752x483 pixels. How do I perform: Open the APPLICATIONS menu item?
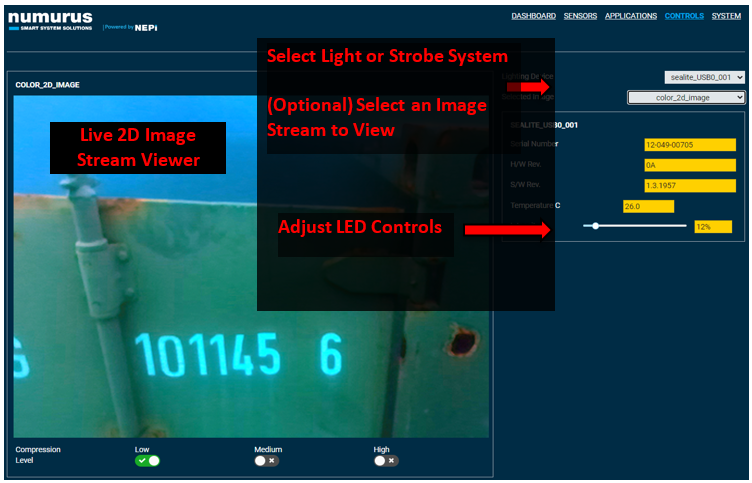click(x=631, y=16)
